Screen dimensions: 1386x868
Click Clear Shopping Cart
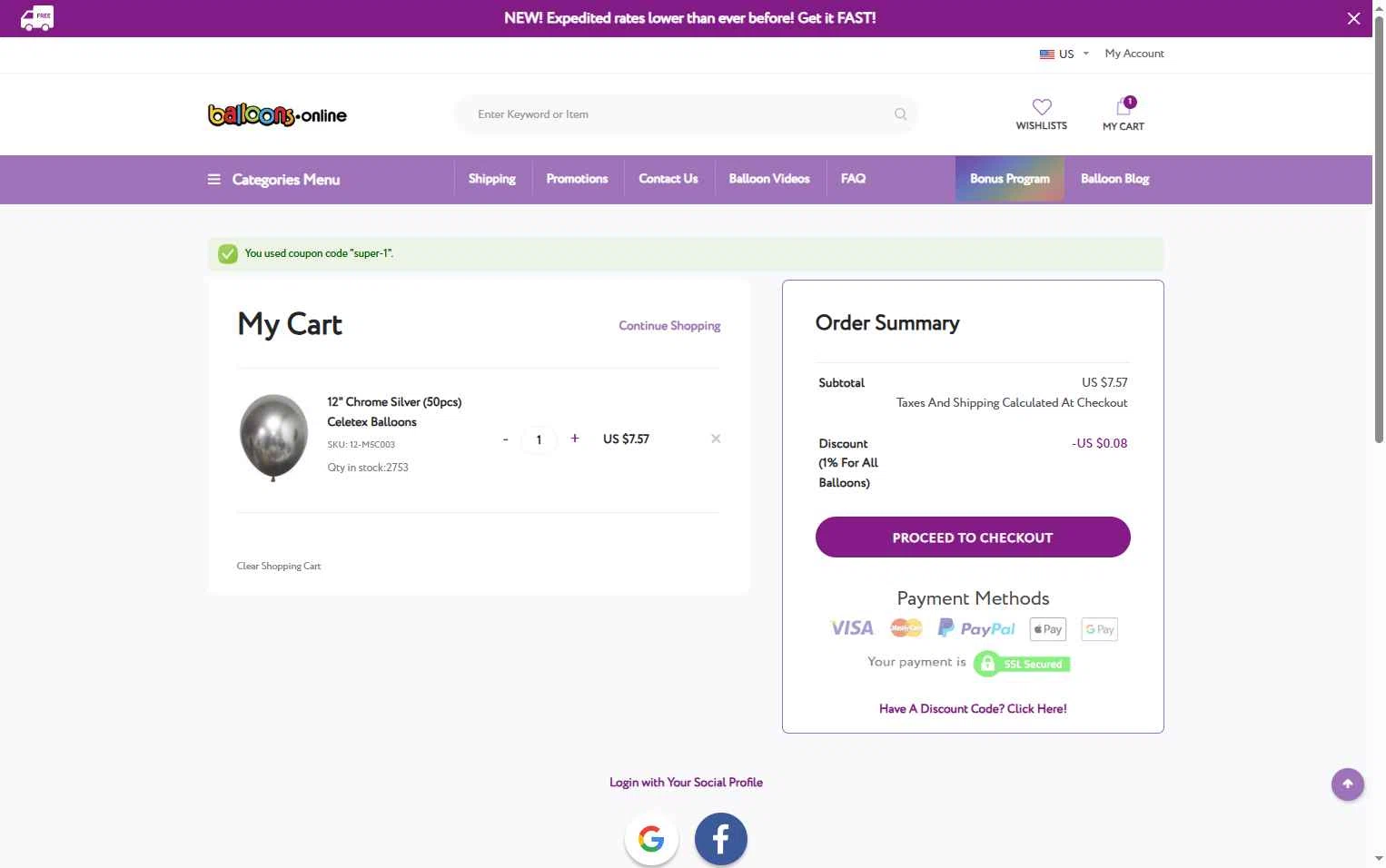click(x=279, y=566)
